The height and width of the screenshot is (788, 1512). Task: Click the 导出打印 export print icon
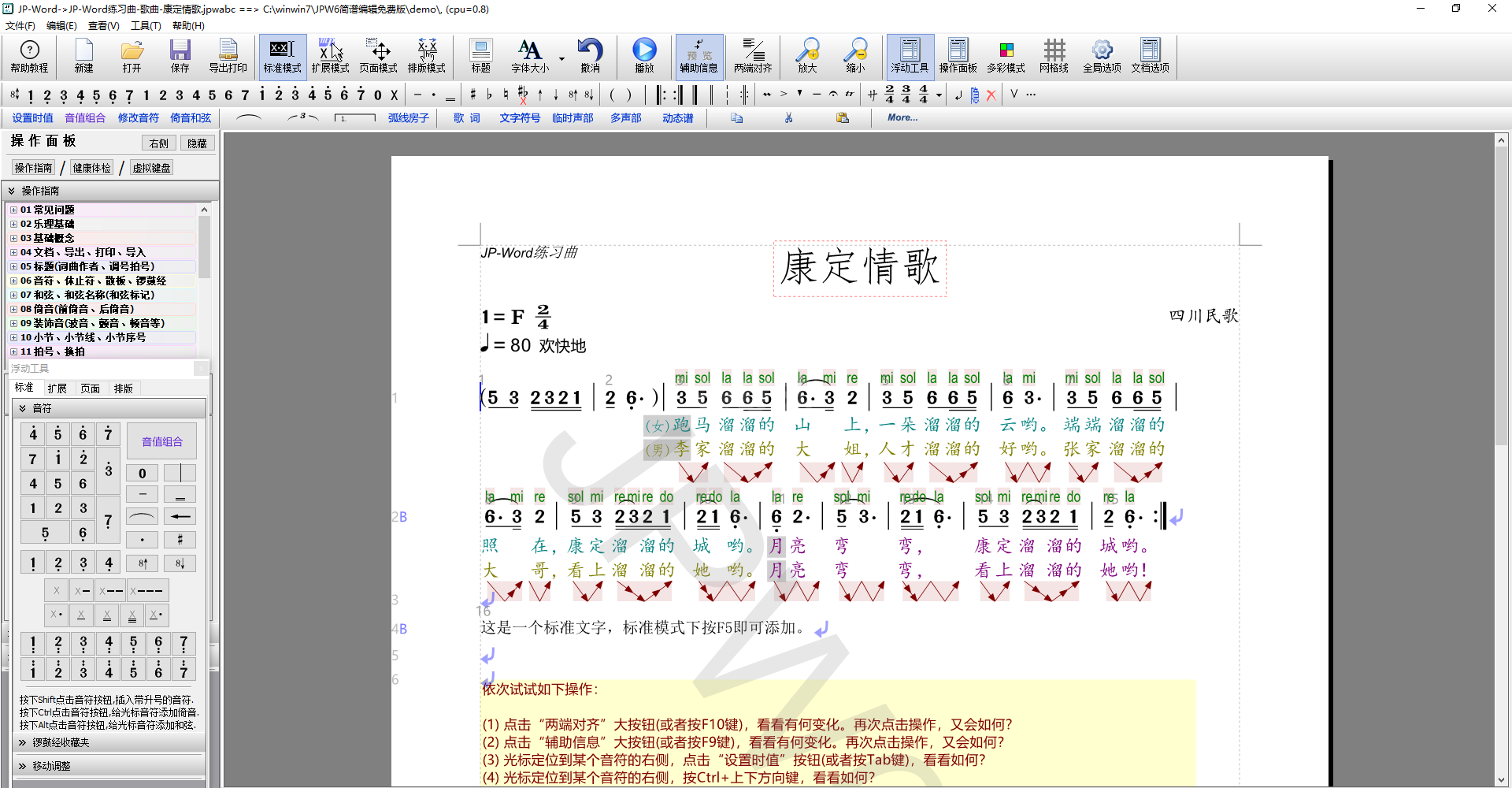click(x=228, y=57)
